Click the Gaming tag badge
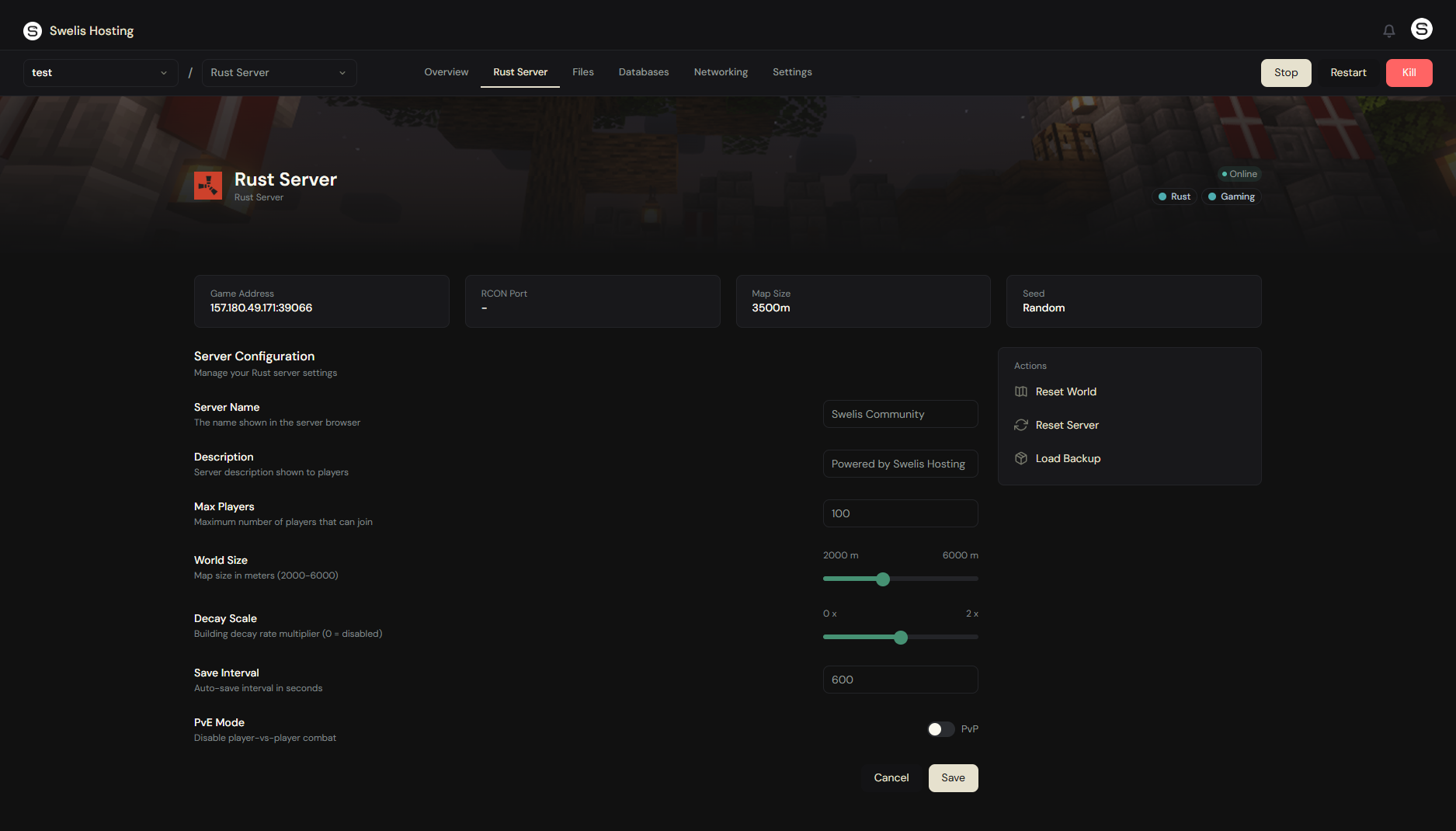The width and height of the screenshot is (1456, 831). [x=1231, y=196]
